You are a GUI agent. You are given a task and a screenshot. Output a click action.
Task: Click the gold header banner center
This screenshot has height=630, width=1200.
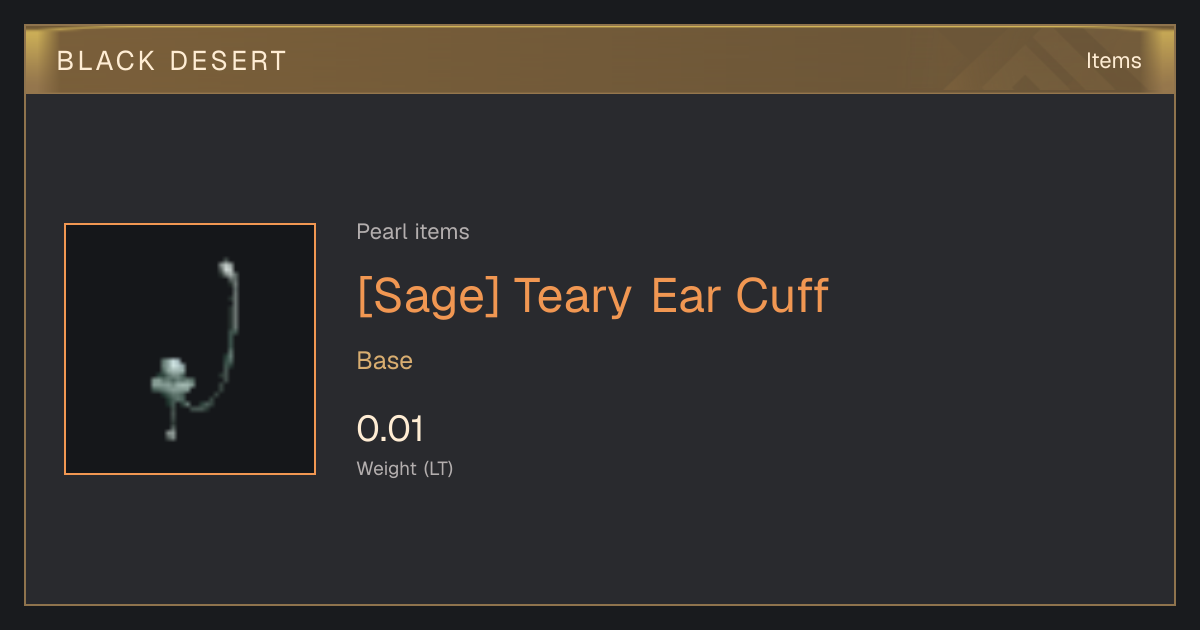coord(600,60)
